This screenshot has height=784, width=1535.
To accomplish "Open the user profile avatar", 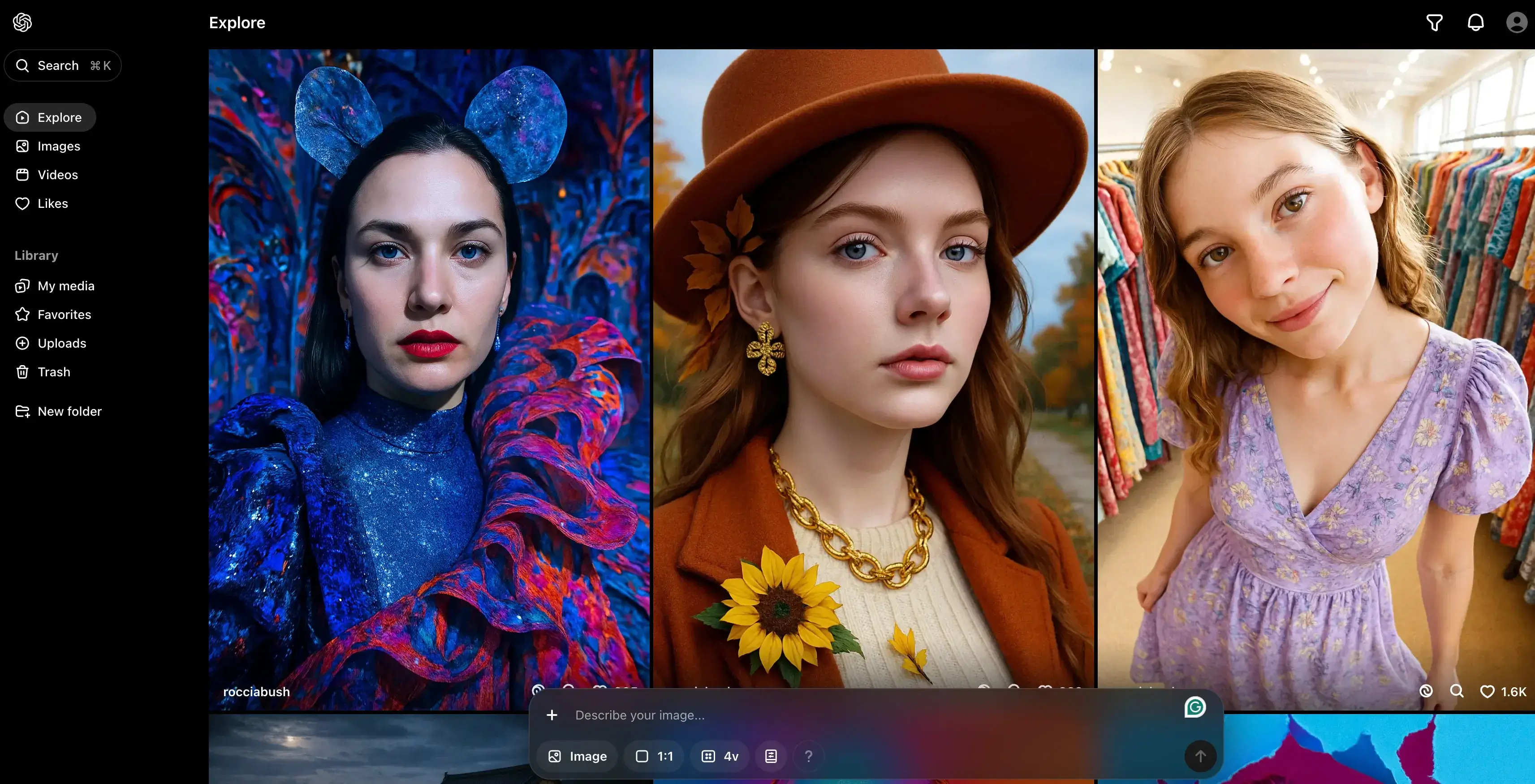I will coord(1516,23).
